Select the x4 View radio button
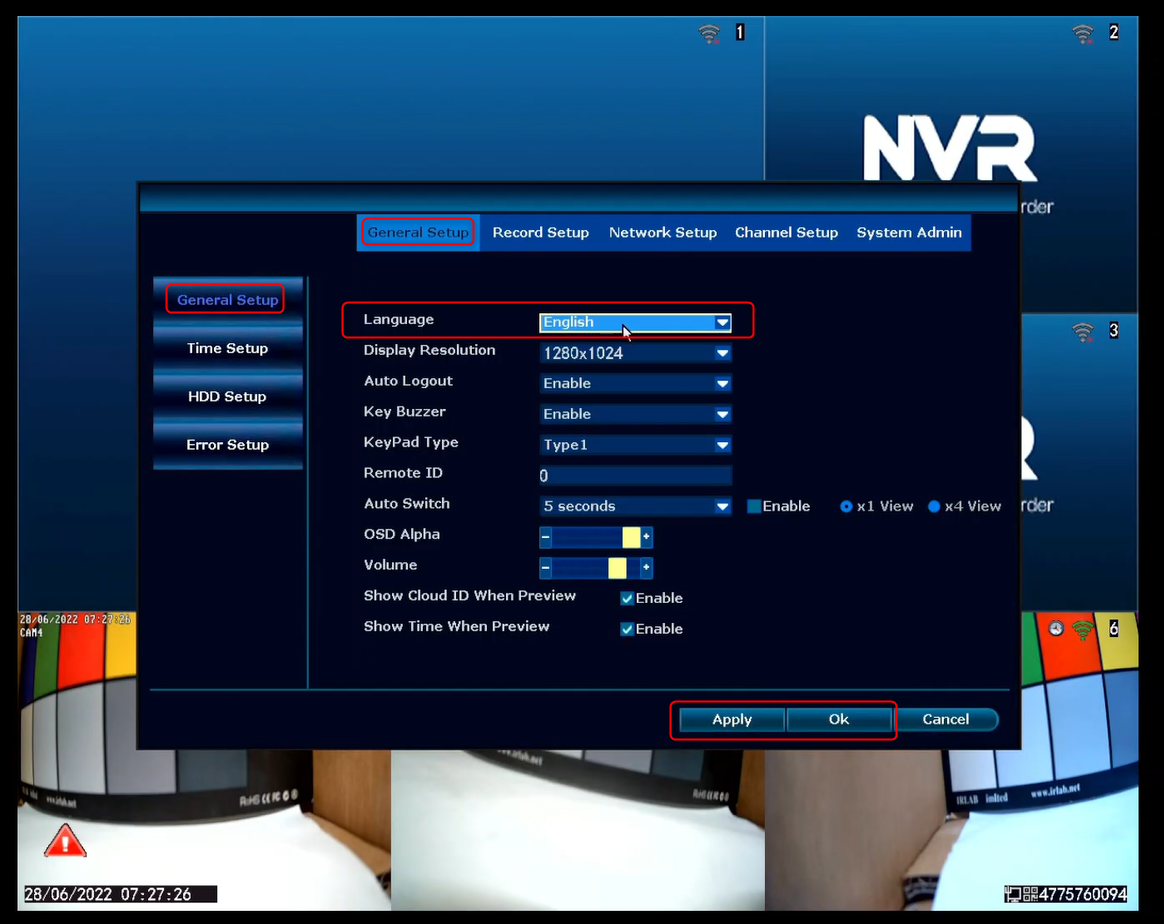The width and height of the screenshot is (1164, 924). pos(934,506)
